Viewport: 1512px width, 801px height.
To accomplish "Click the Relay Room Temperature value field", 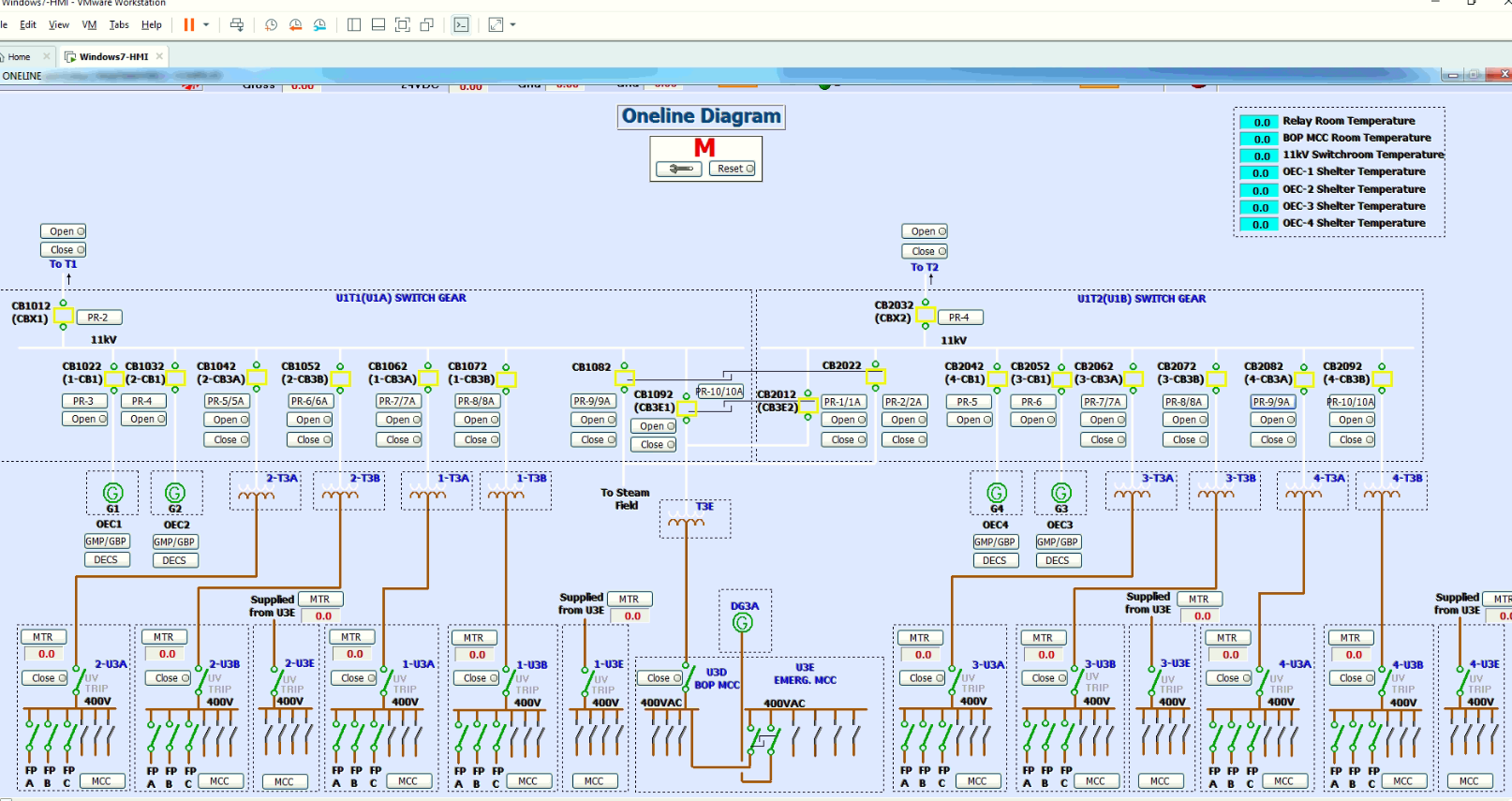I will [1261, 122].
